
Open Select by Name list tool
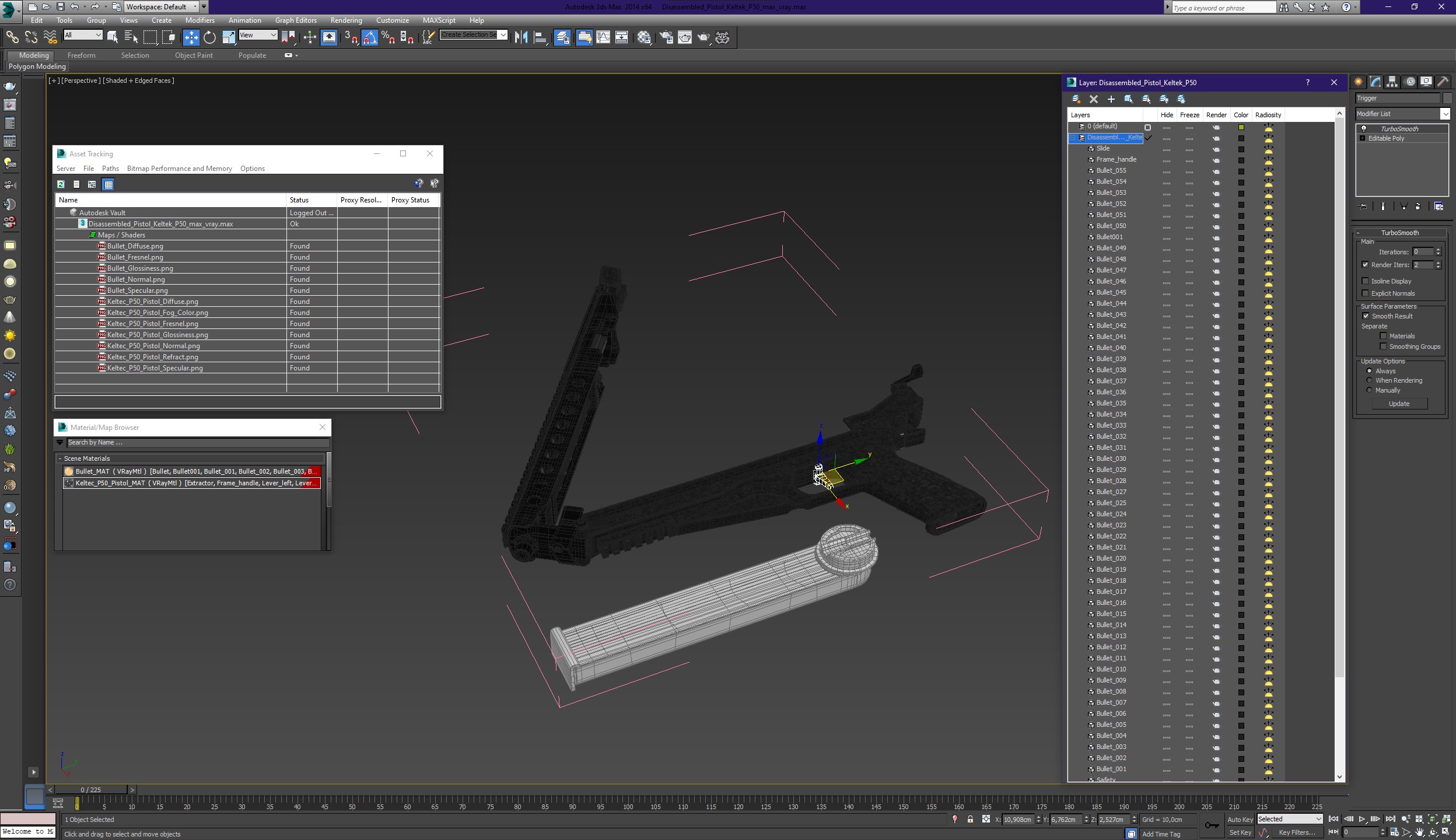coord(131,37)
